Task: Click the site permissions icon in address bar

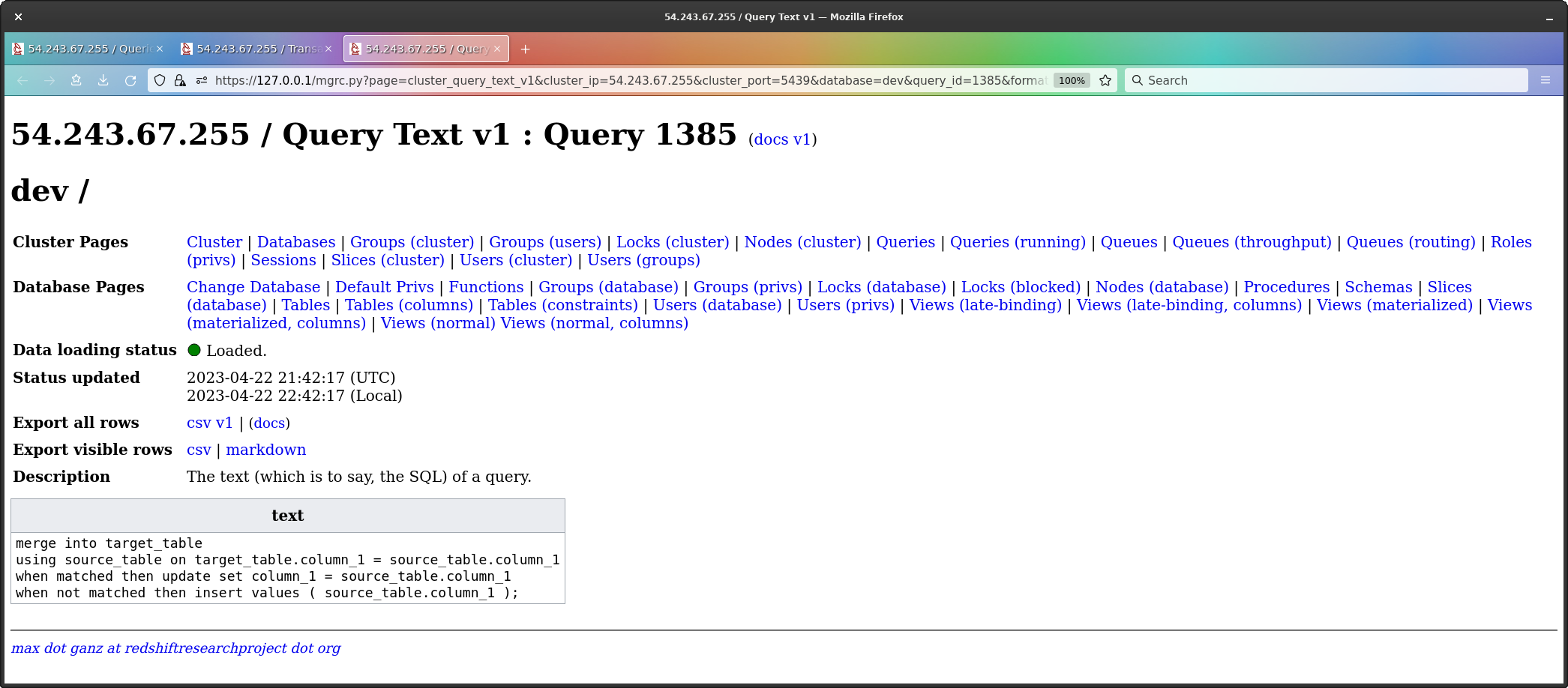Action: tap(202, 80)
